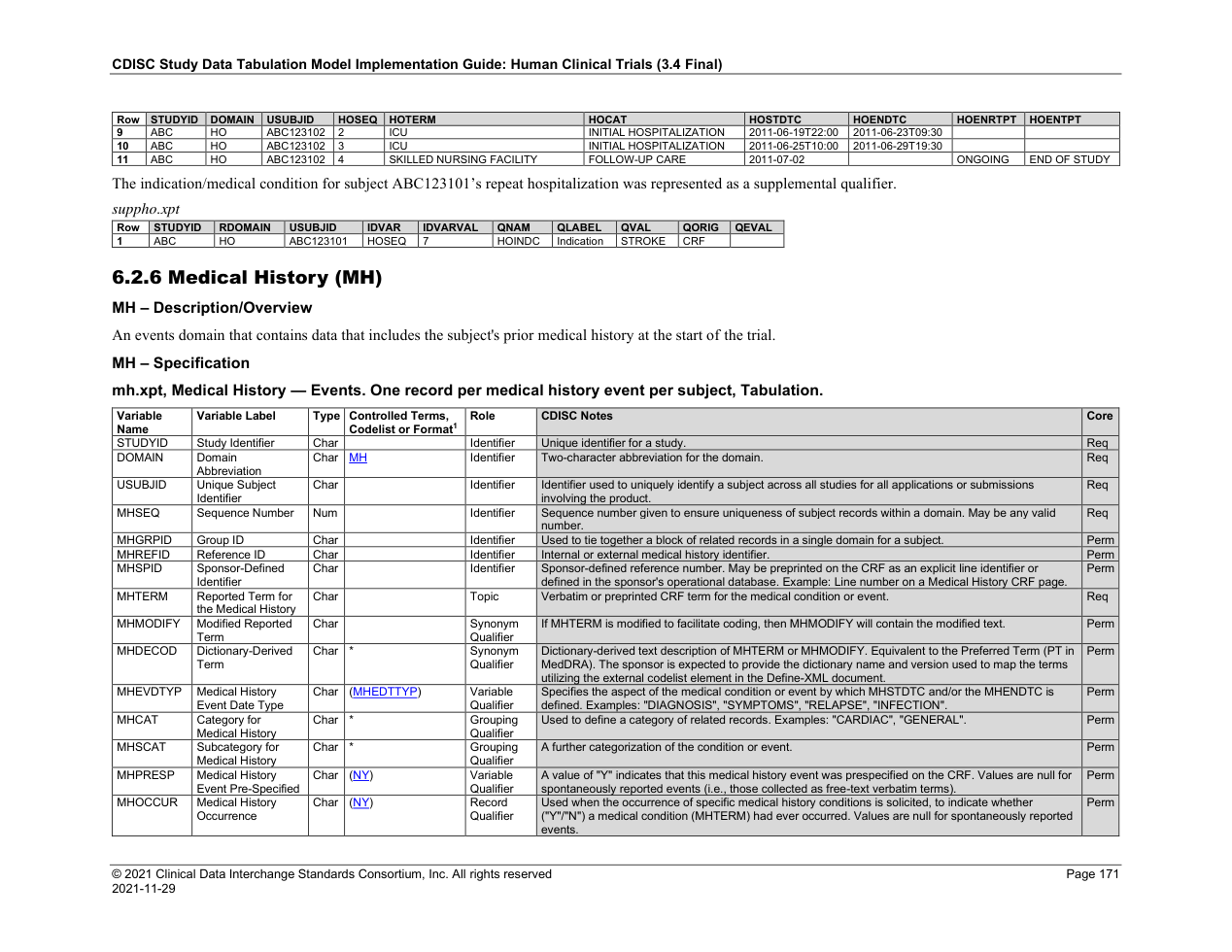Select the heading '6.2.6 Medical History (MH)'
Screen dimensions: 1232x952
click(x=247, y=278)
